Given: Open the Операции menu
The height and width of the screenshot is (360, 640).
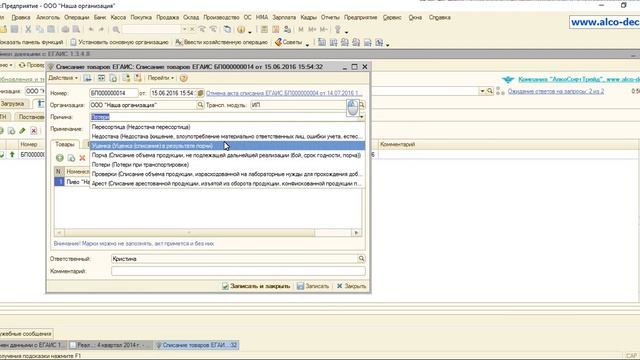Looking at the screenshot, I should click(x=76, y=18).
